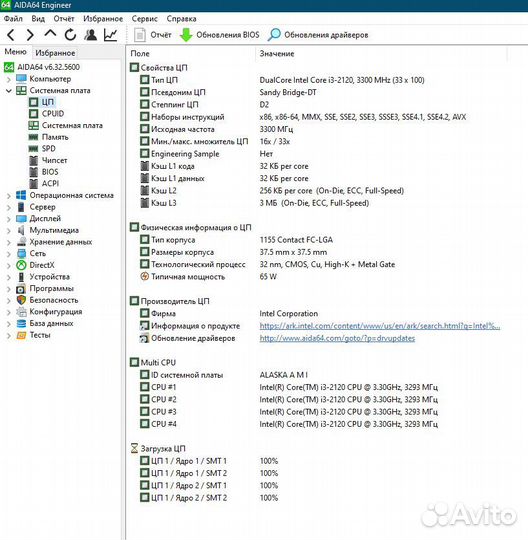The width and height of the screenshot is (528, 540).
Task: Open the Сервис menu
Action: tap(145, 19)
